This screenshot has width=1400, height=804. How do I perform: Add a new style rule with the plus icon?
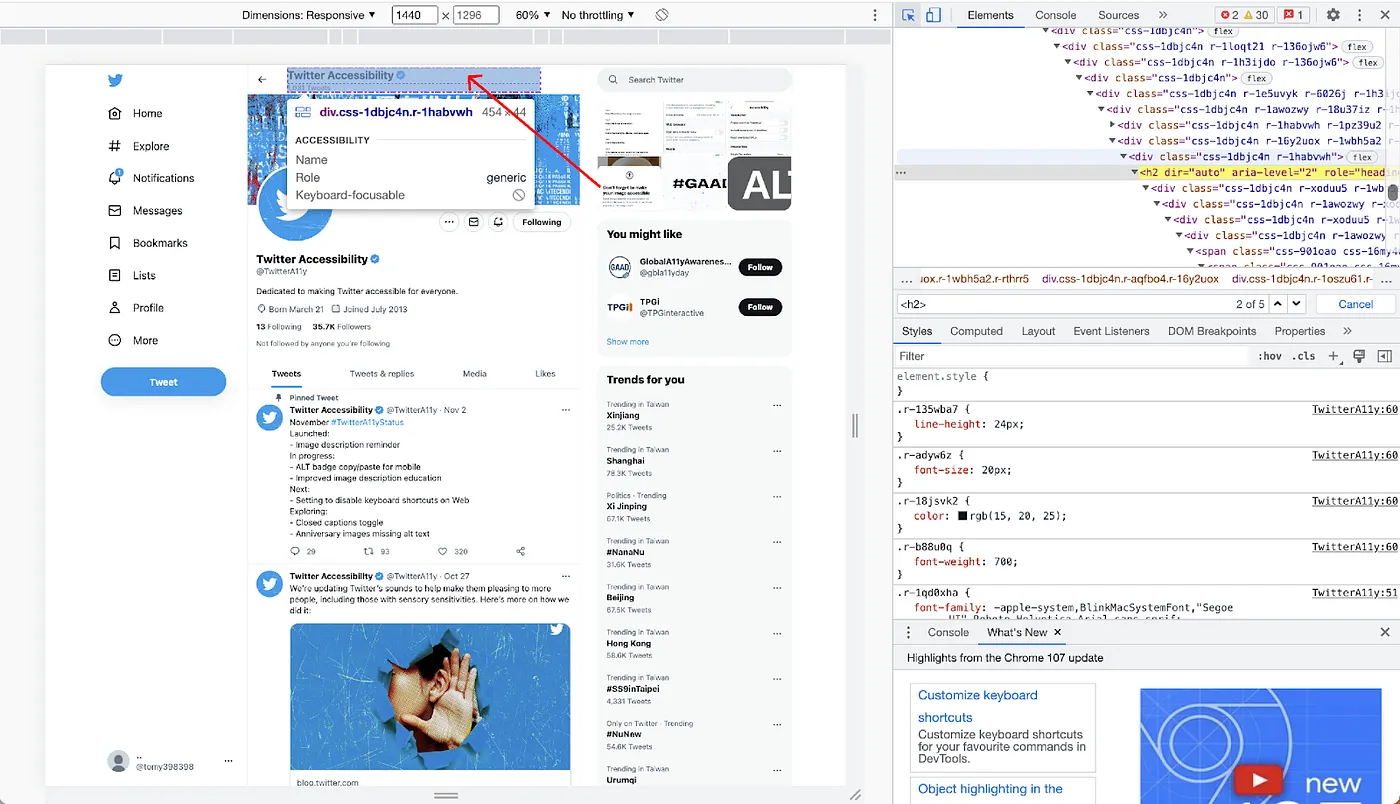click(1333, 356)
